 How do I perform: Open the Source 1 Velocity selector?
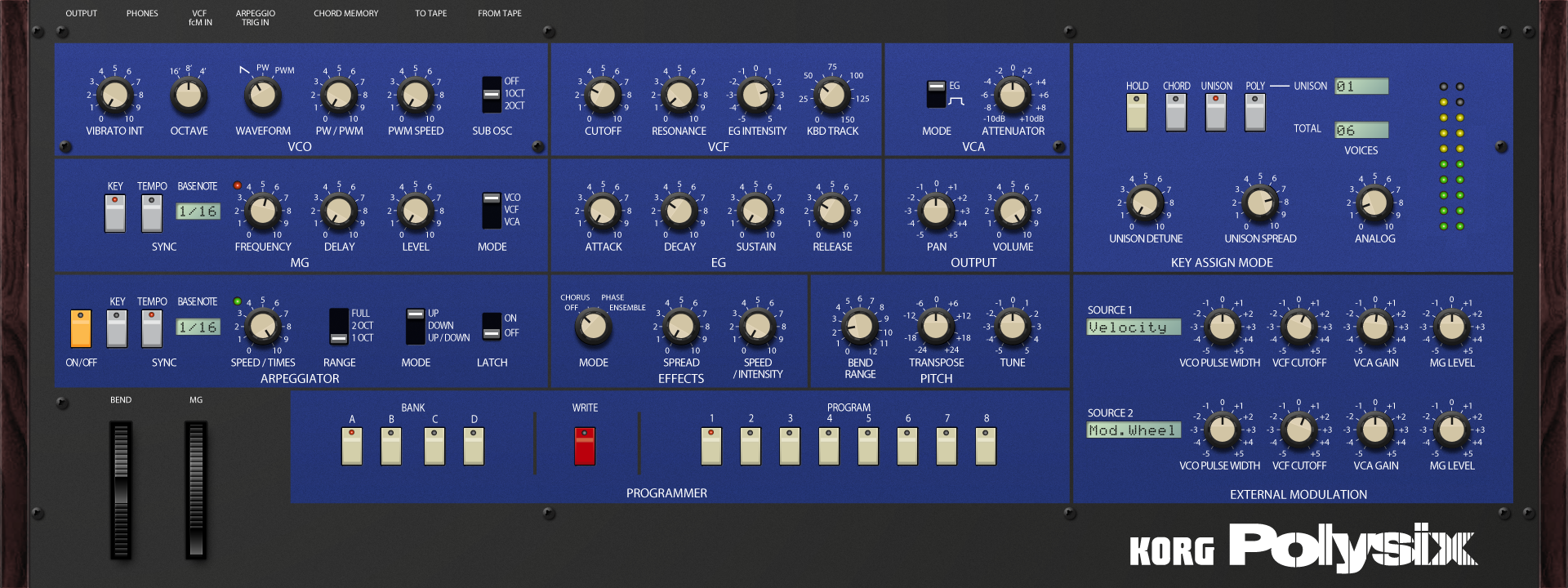[x=1134, y=327]
